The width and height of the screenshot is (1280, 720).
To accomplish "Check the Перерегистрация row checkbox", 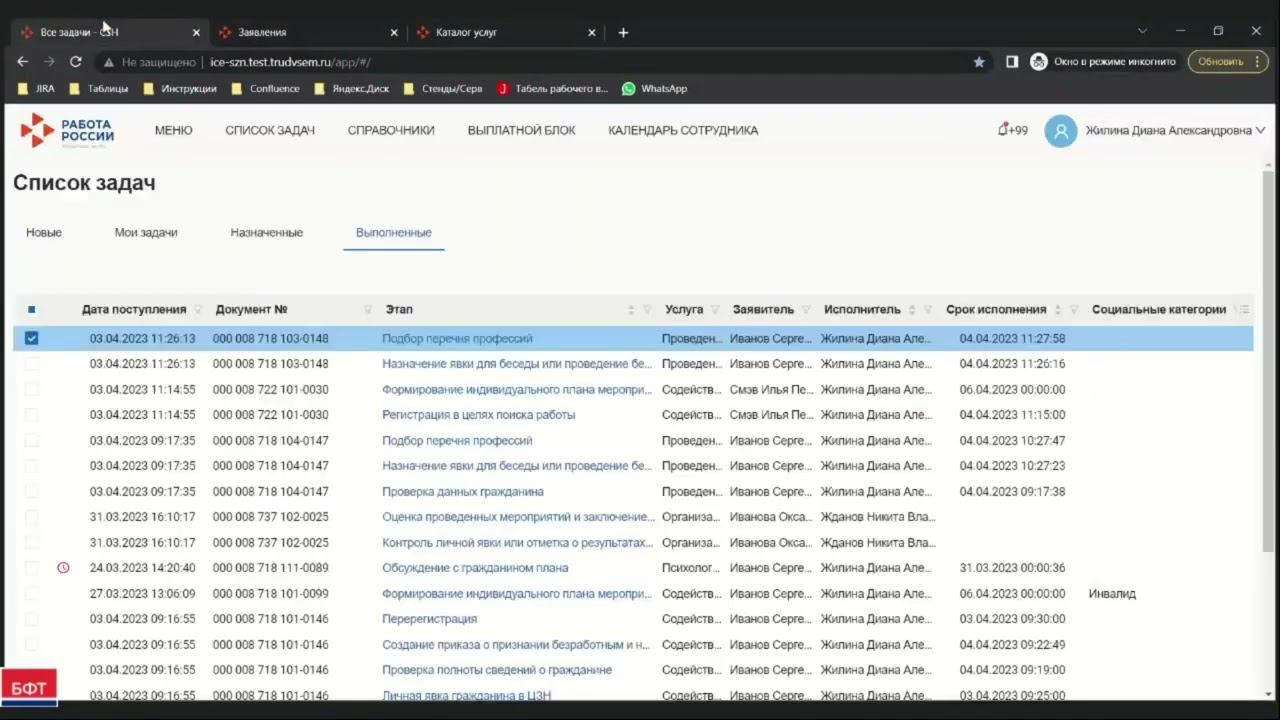I will pyautogui.click(x=31, y=619).
